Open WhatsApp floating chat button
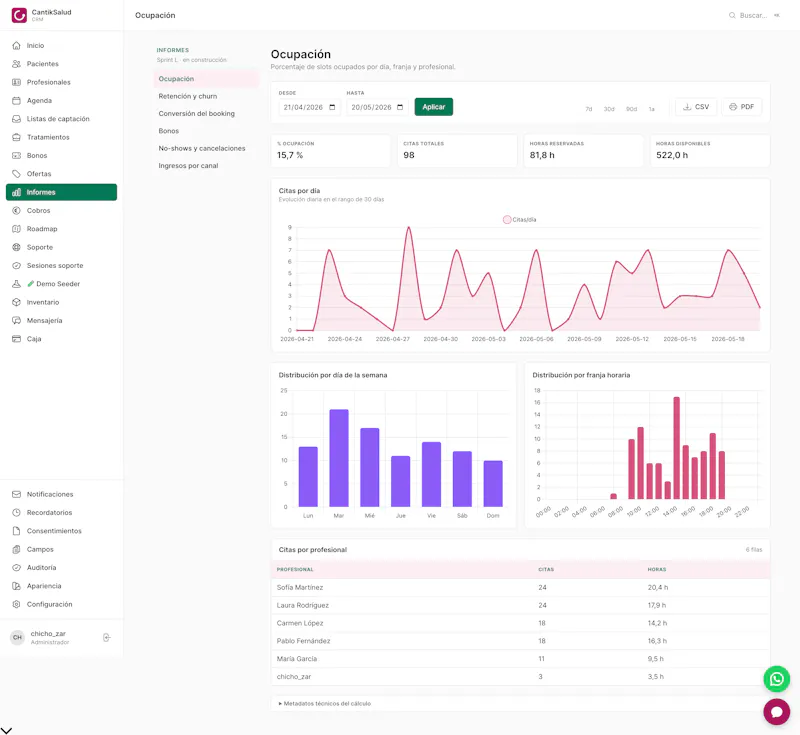The height and width of the screenshot is (735, 800). coord(777,679)
